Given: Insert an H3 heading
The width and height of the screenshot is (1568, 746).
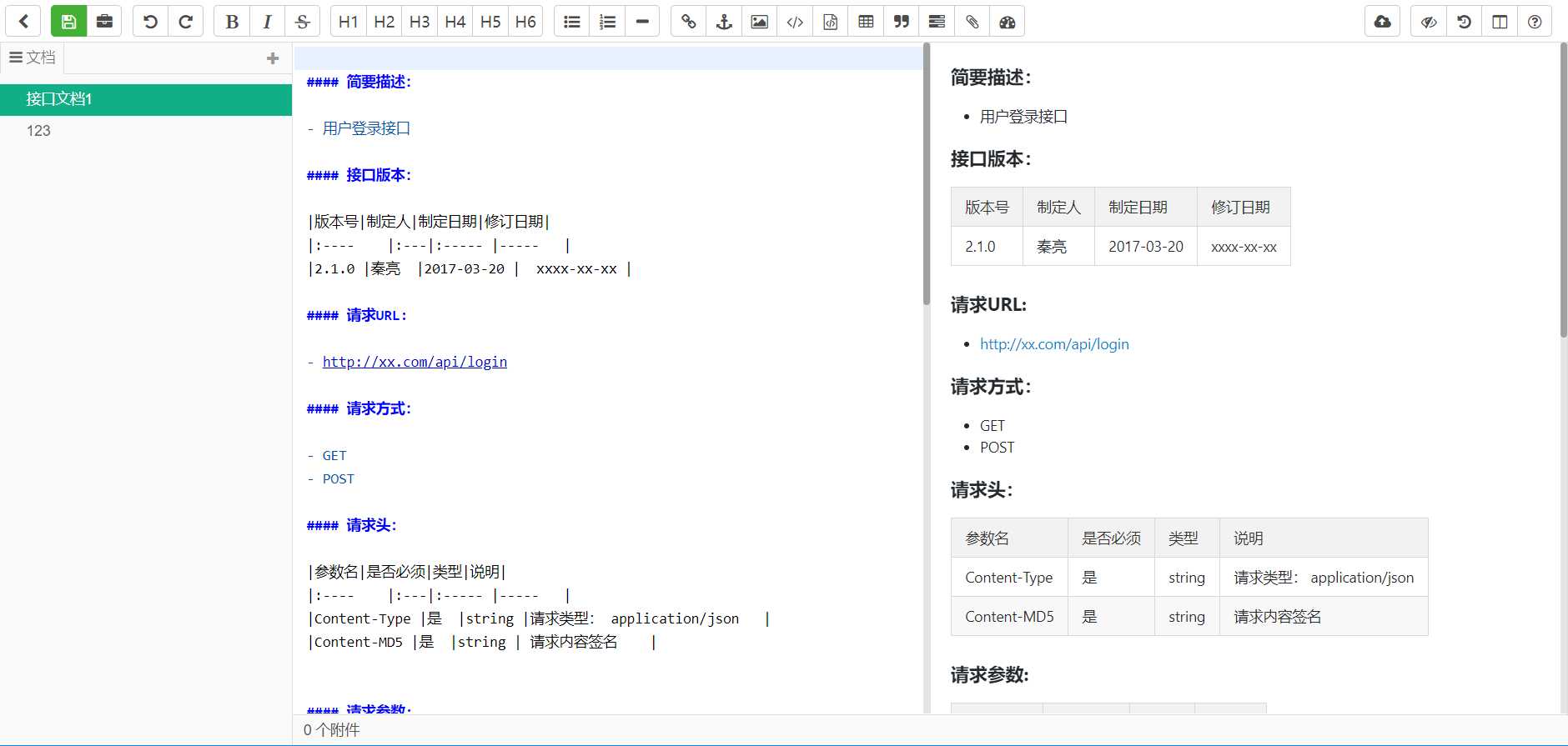Looking at the screenshot, I should pyautogui.click(x=420, y=22).
